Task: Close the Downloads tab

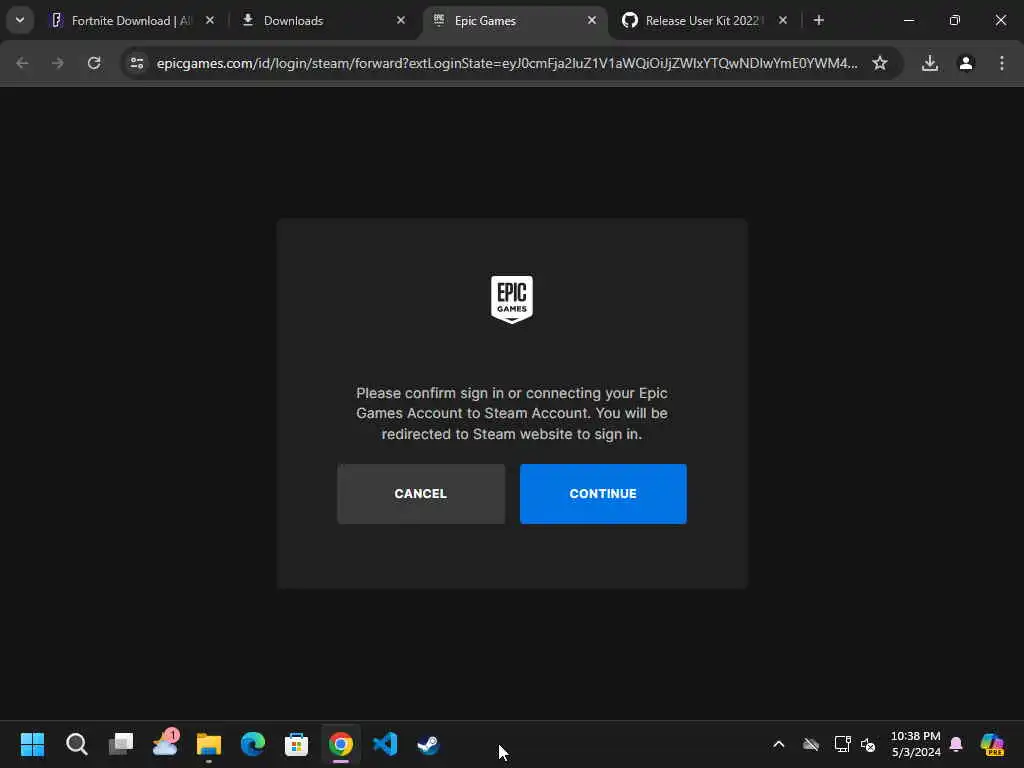Action: click(x=401, y=21)
